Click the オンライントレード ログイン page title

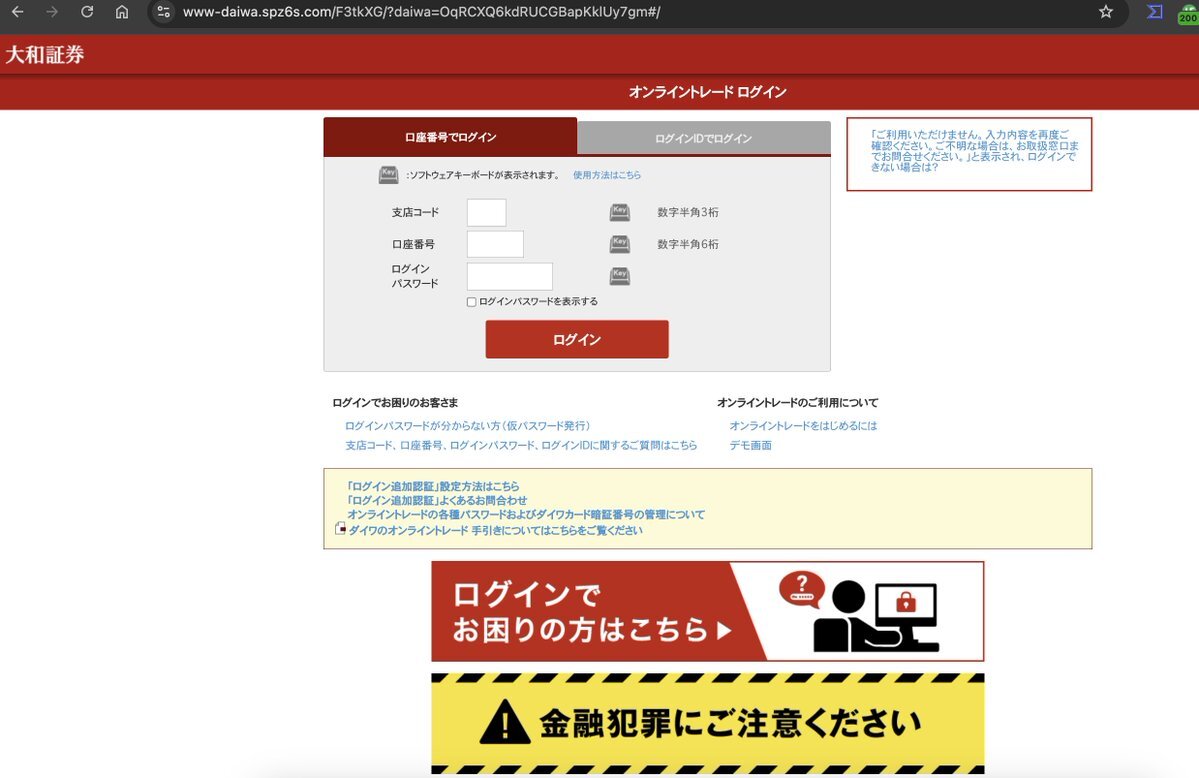tap(707, 92)
